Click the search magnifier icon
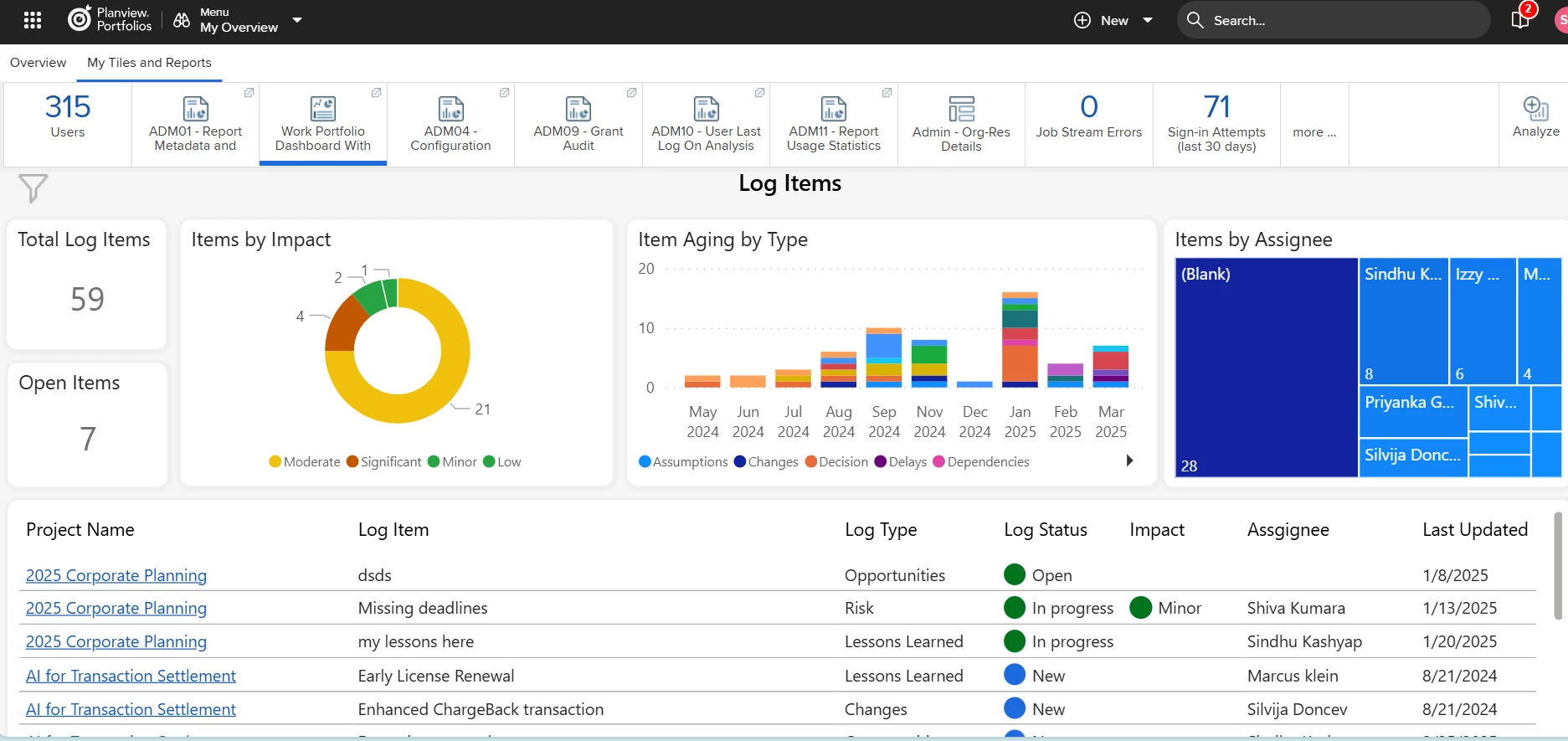This screenshot has height=741, width=1568. tap(1195, 20)
